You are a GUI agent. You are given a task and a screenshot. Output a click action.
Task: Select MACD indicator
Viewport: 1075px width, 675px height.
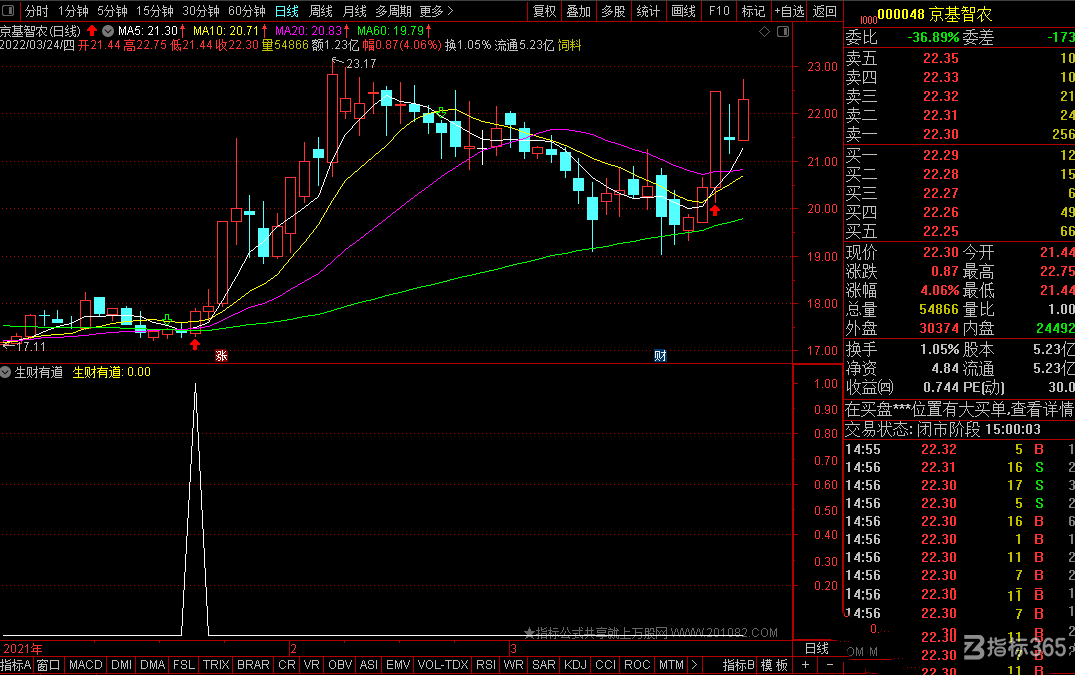tap(86, 665)
